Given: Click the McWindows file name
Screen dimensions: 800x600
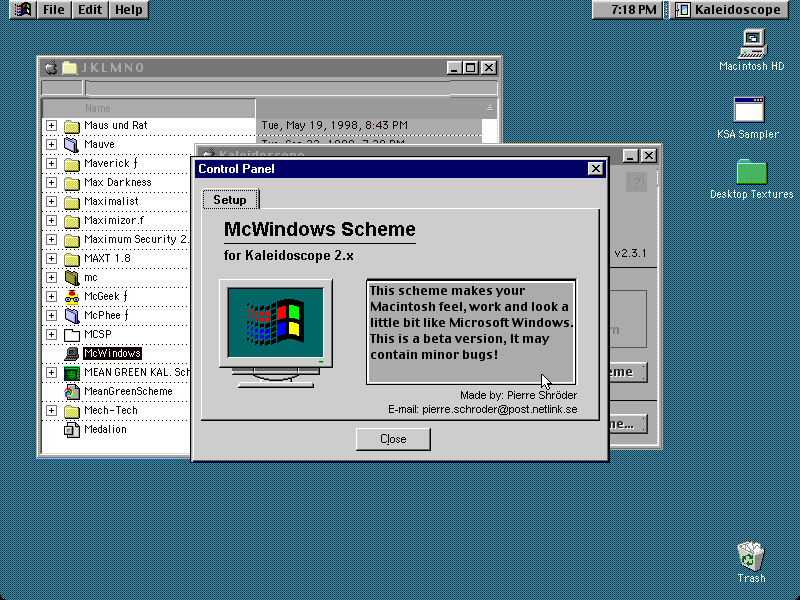Looking at the screenshot, I should click(x=112, y=353).
